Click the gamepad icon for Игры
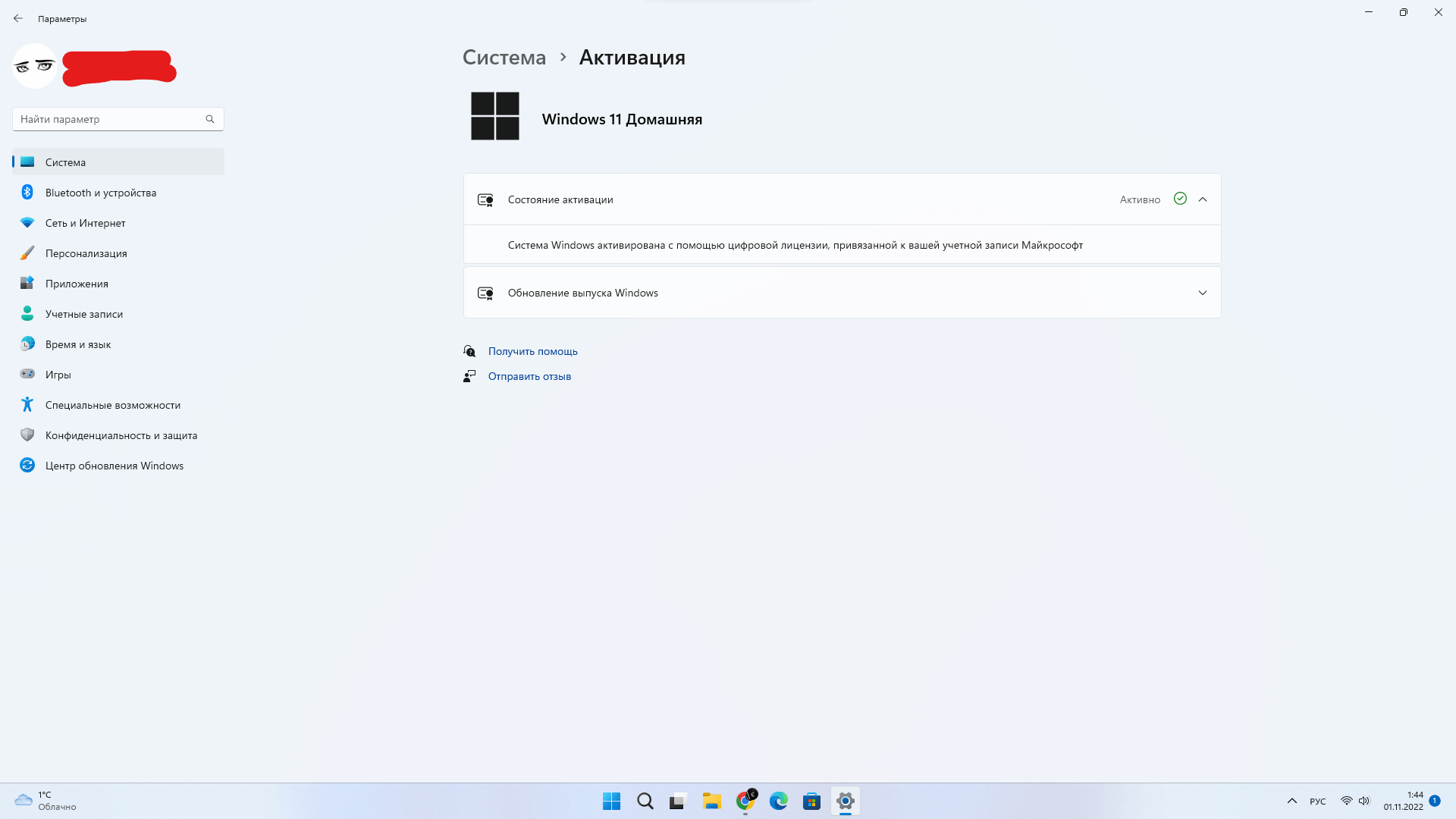The height and width of the screenshot is (819, 1456). tap(27, 374)
